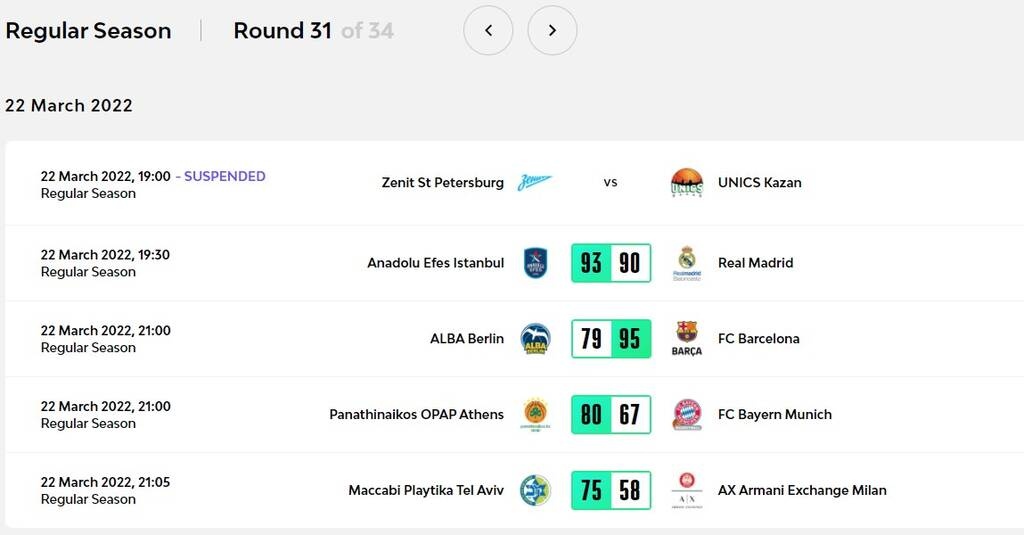
Task: Click the Anadolu Efes Istanbul logo
Action: pos(535,263)
